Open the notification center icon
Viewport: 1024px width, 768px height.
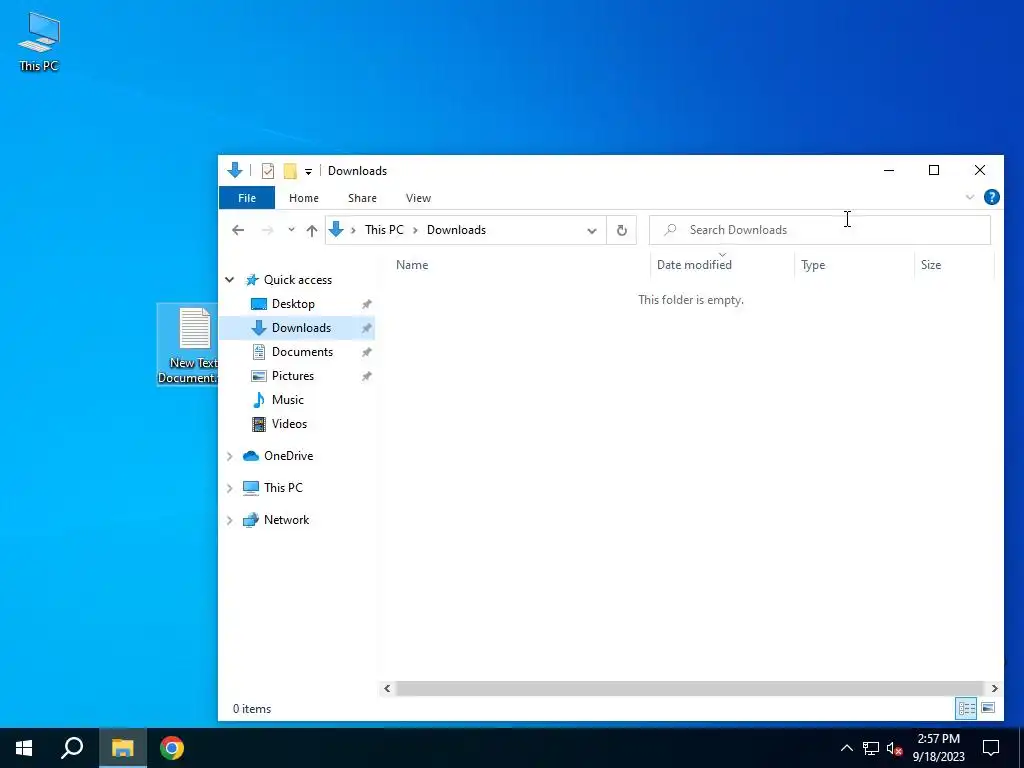(x=991, y=748)
